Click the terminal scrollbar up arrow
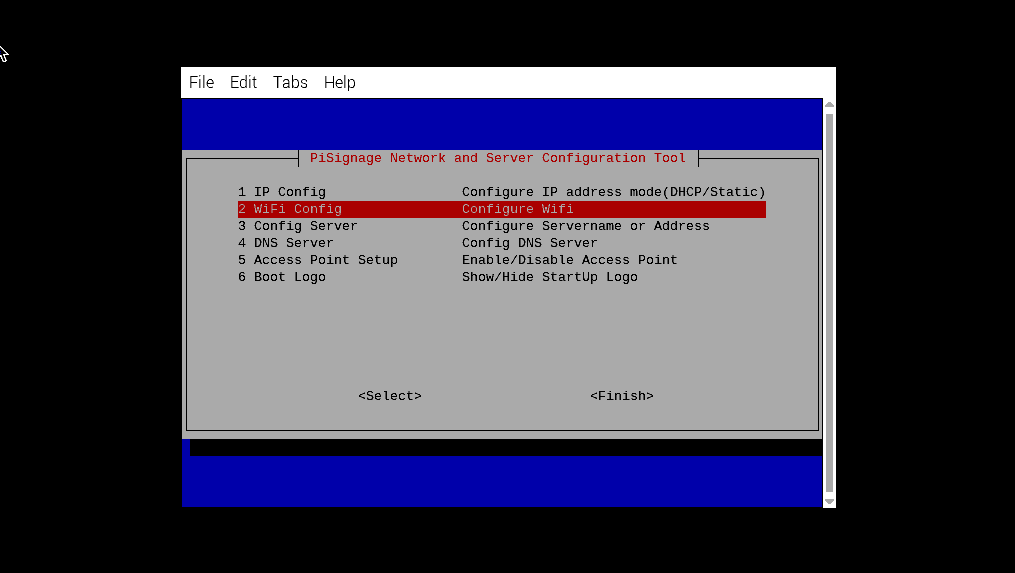The height and width of the screenshot is (573, 1015). 829,105
